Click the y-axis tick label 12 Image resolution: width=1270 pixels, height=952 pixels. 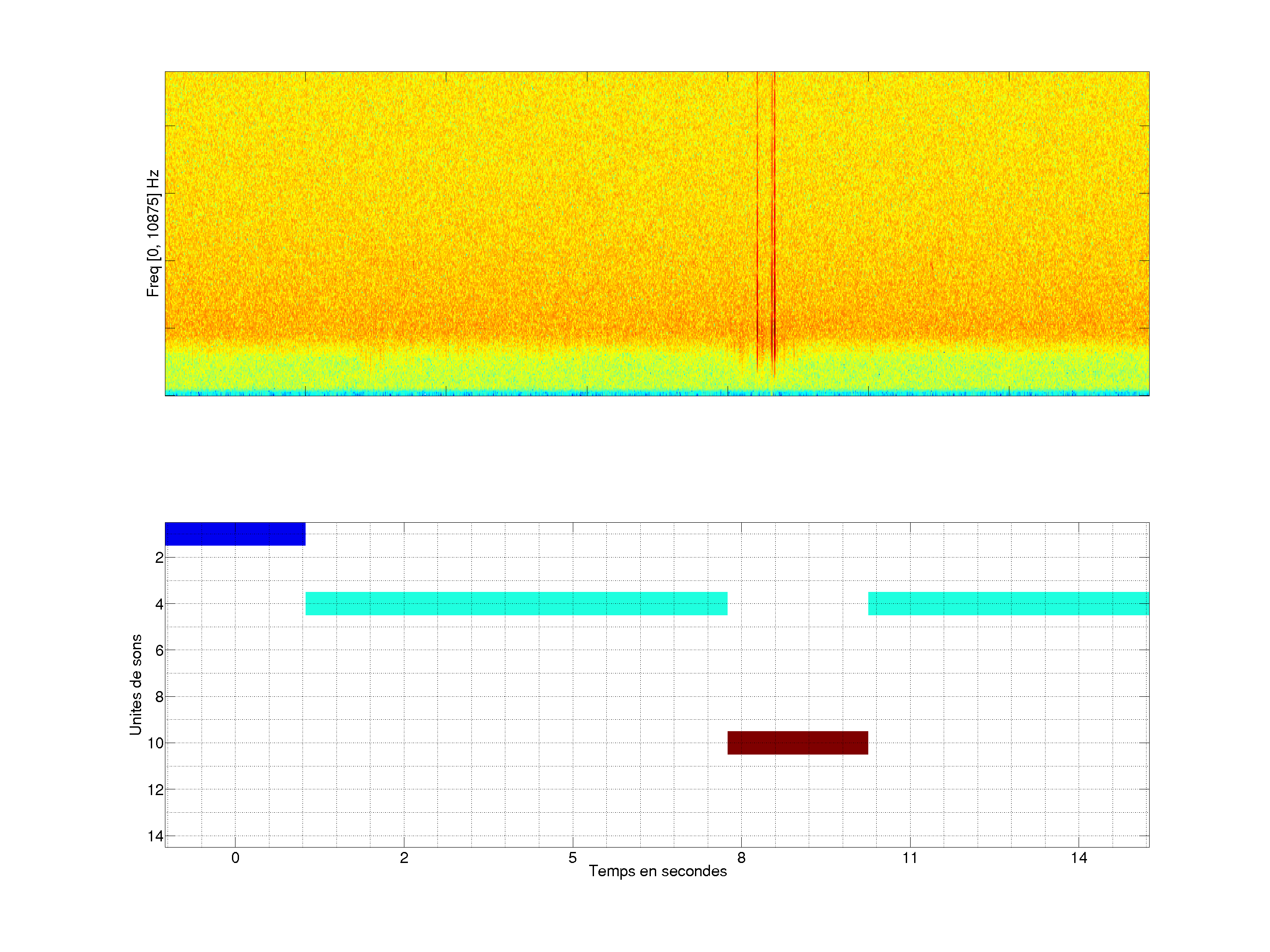click(x=156, y=790)
